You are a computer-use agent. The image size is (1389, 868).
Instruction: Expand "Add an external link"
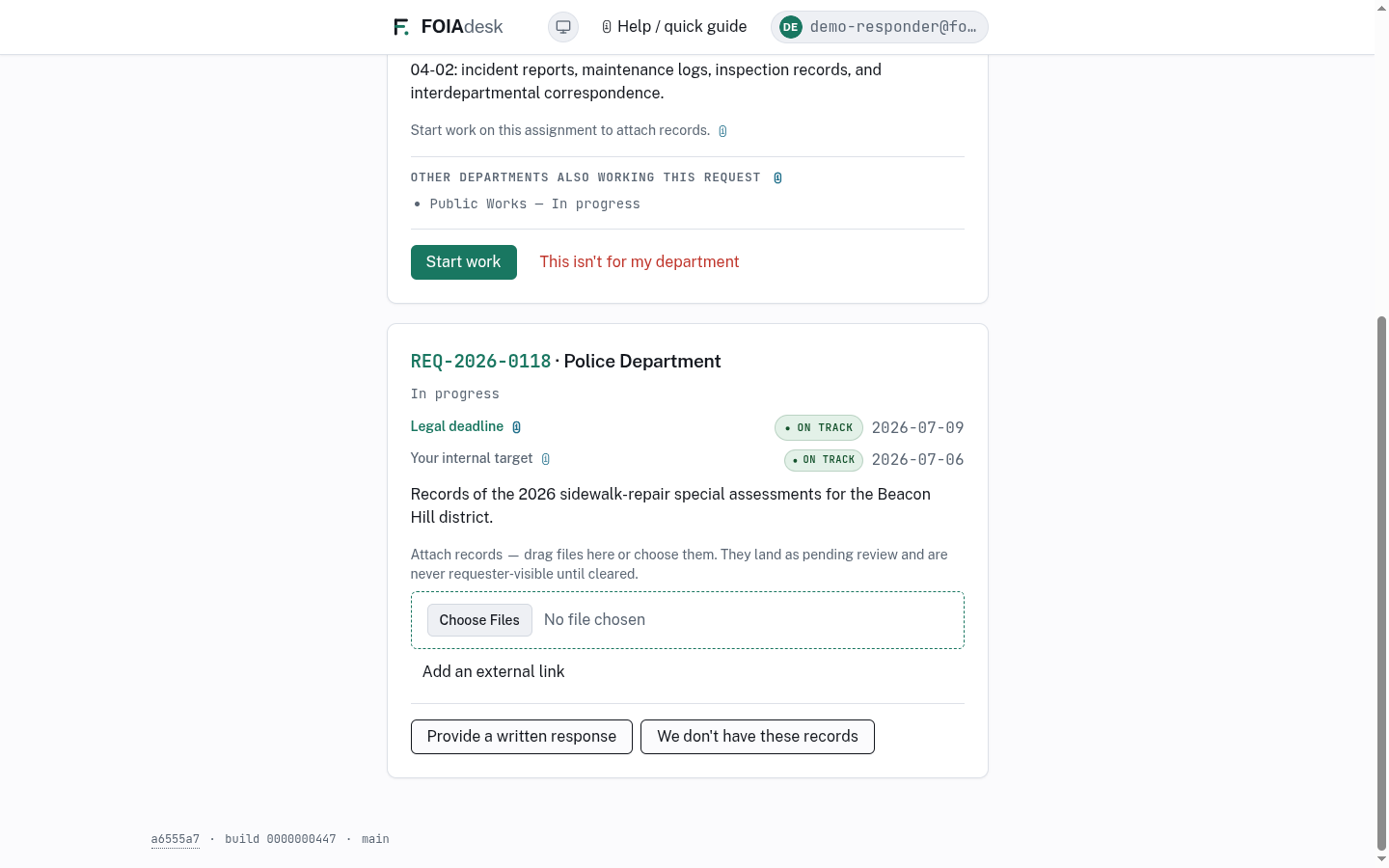click(494, 672)
